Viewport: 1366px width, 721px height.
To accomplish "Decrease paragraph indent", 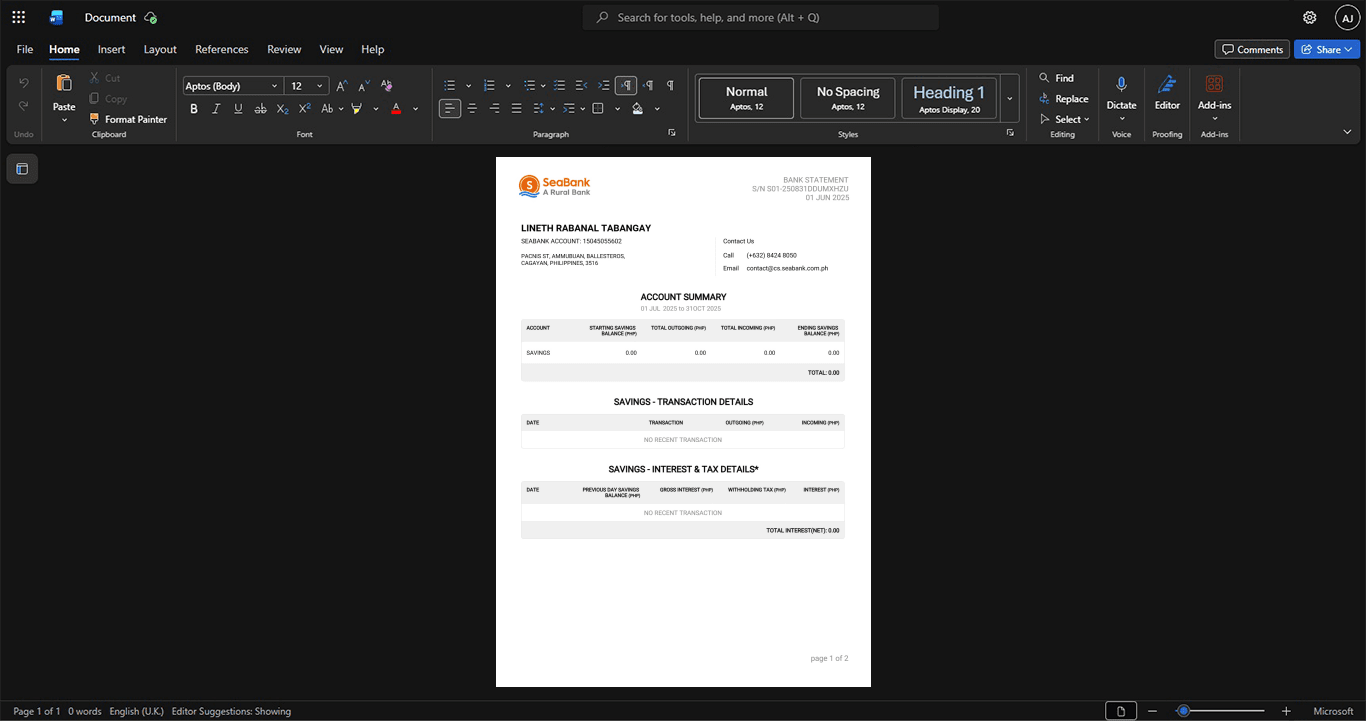I will click(x=582, y=86).
